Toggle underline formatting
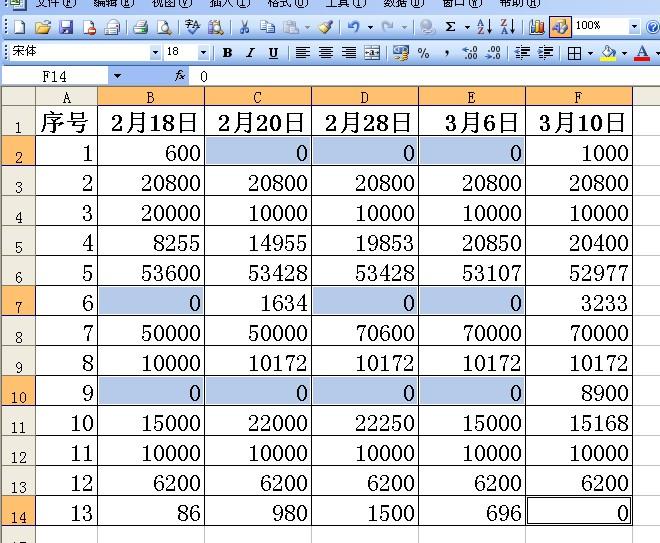The image size is (660, 543). (273, 53)
